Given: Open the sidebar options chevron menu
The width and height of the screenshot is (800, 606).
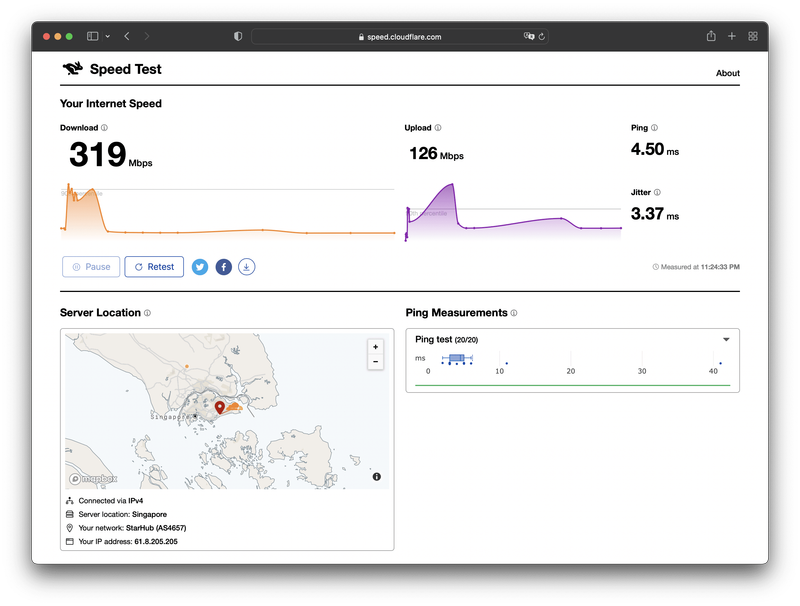Looking at the screenshot, I should click(x=107, y=36).
